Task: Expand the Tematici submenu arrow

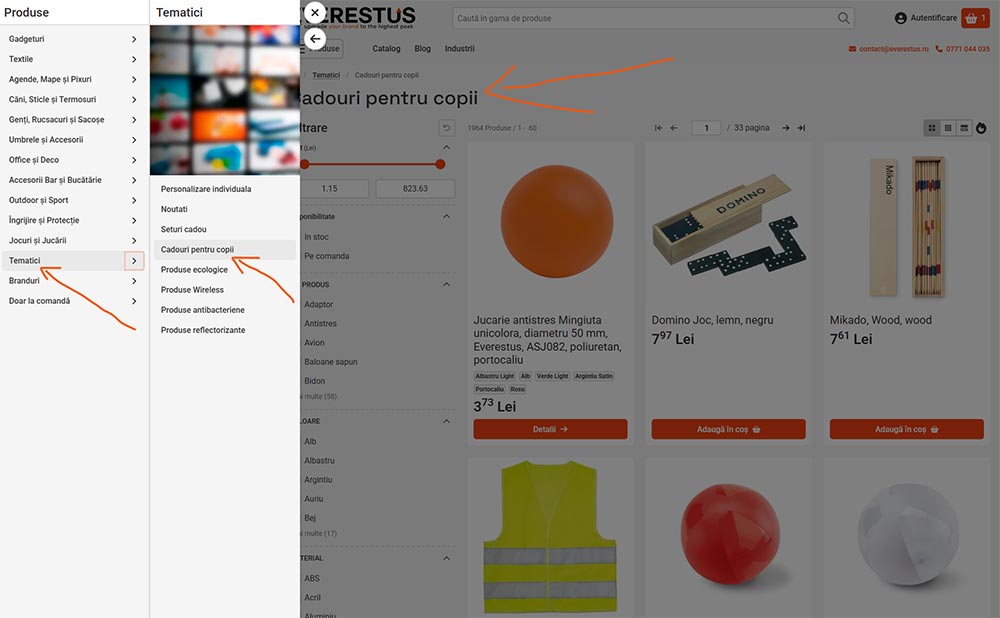Action: 134,261
